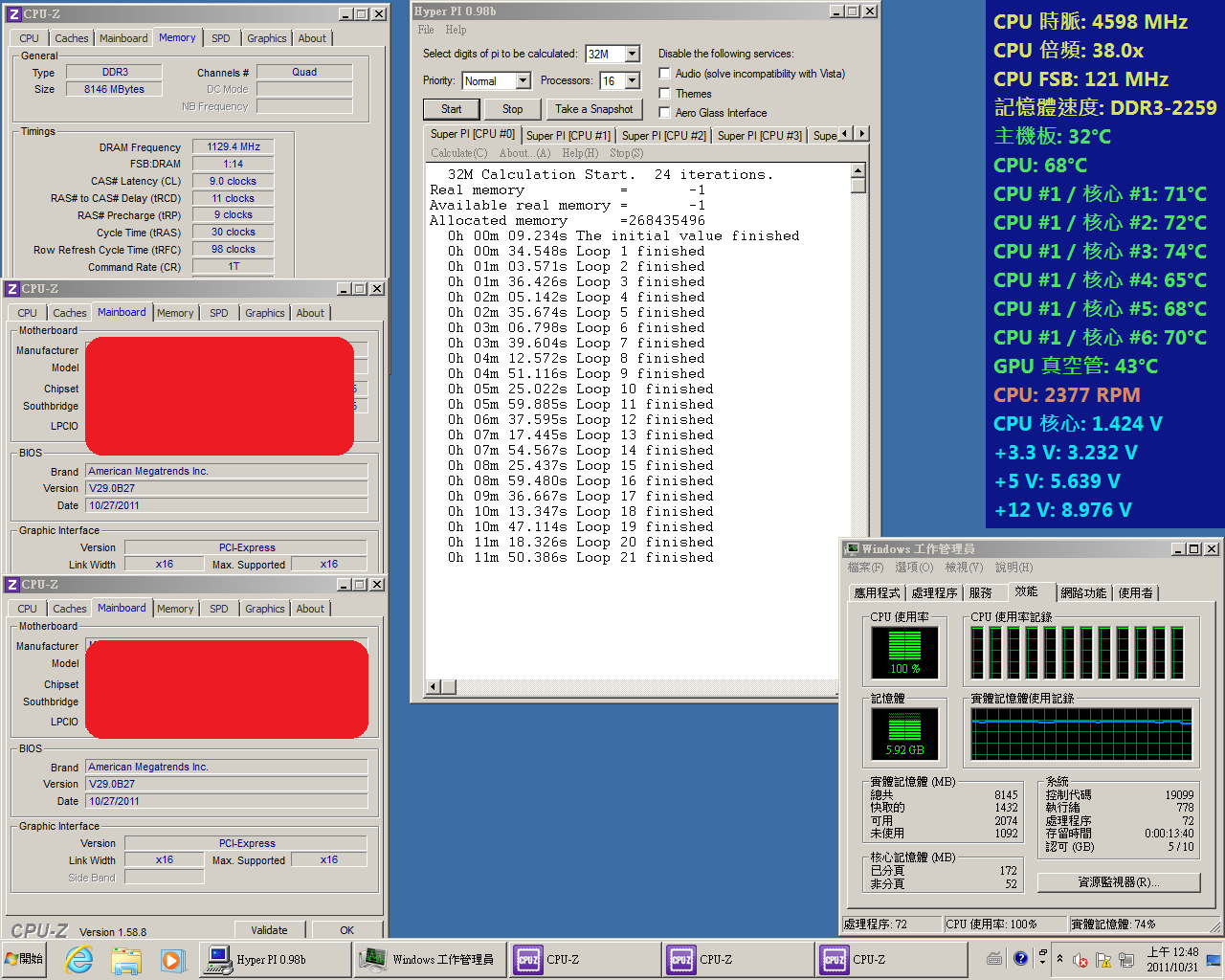
Task: Open About tab in CPU-Z window with Validate
Action: pyautogui.click(x=310, y=609)
